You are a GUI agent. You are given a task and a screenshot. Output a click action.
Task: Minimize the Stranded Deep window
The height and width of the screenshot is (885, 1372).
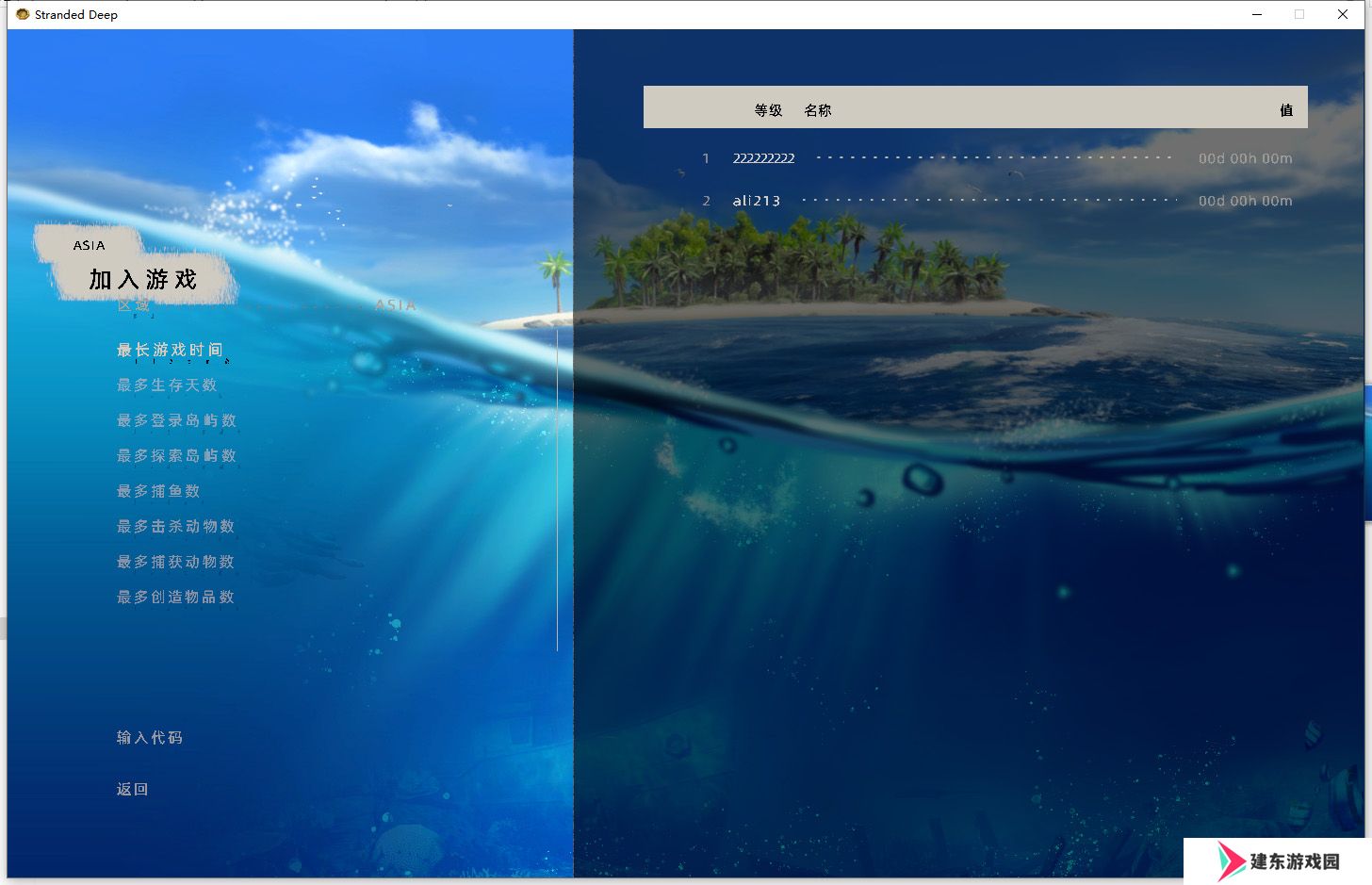click(x=1257, y=14)
